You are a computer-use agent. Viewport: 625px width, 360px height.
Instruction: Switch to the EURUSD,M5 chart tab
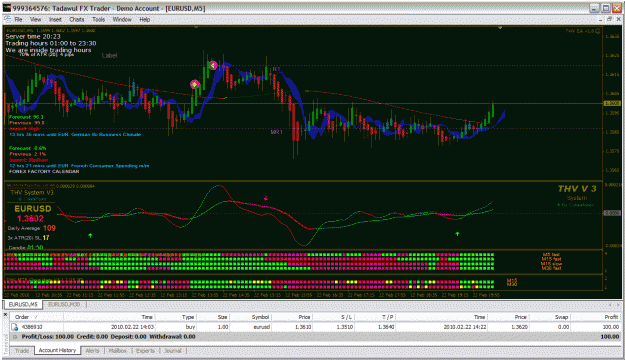tap(23, 304)
